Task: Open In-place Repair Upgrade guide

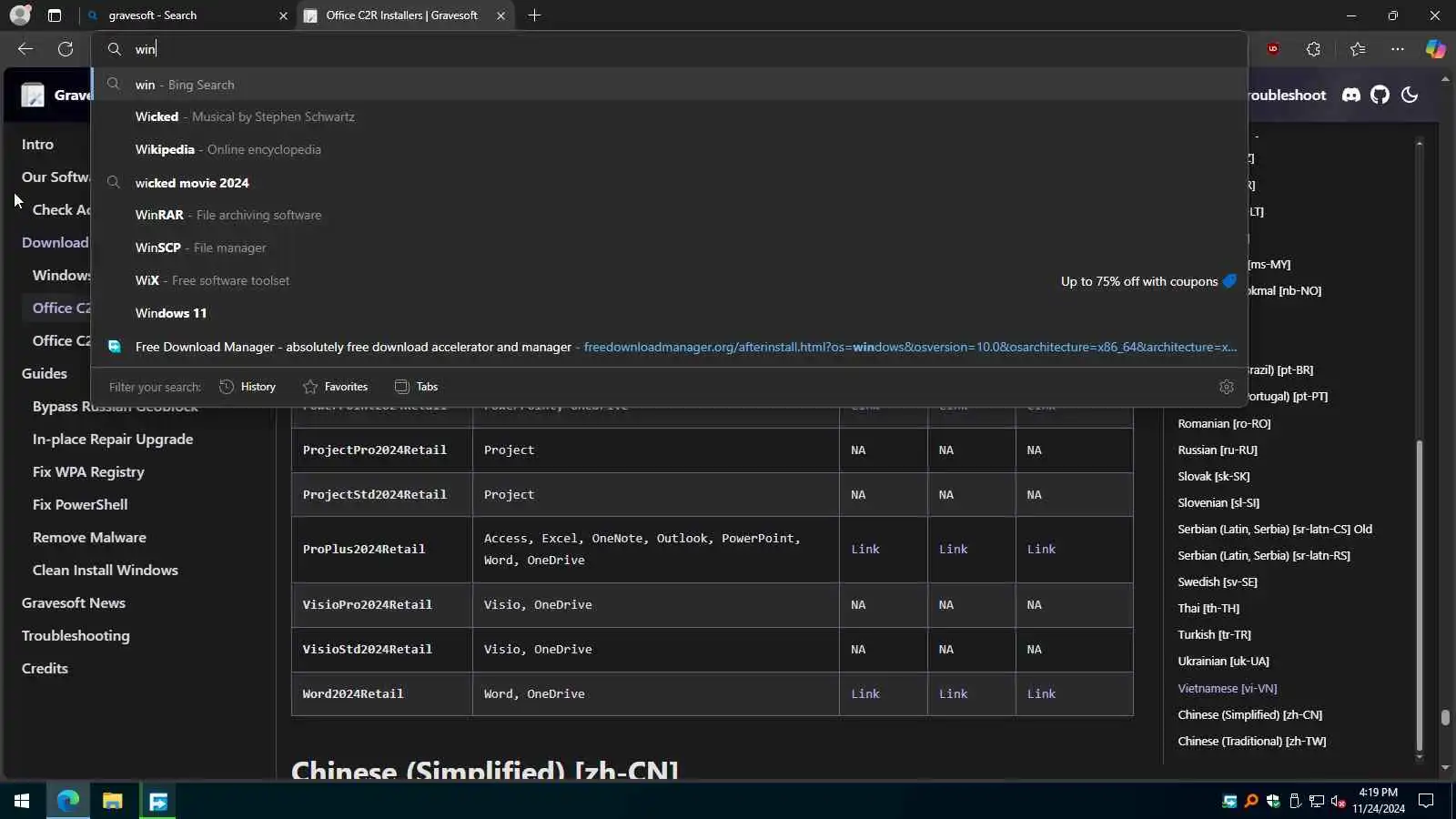Action: (113, 439)
